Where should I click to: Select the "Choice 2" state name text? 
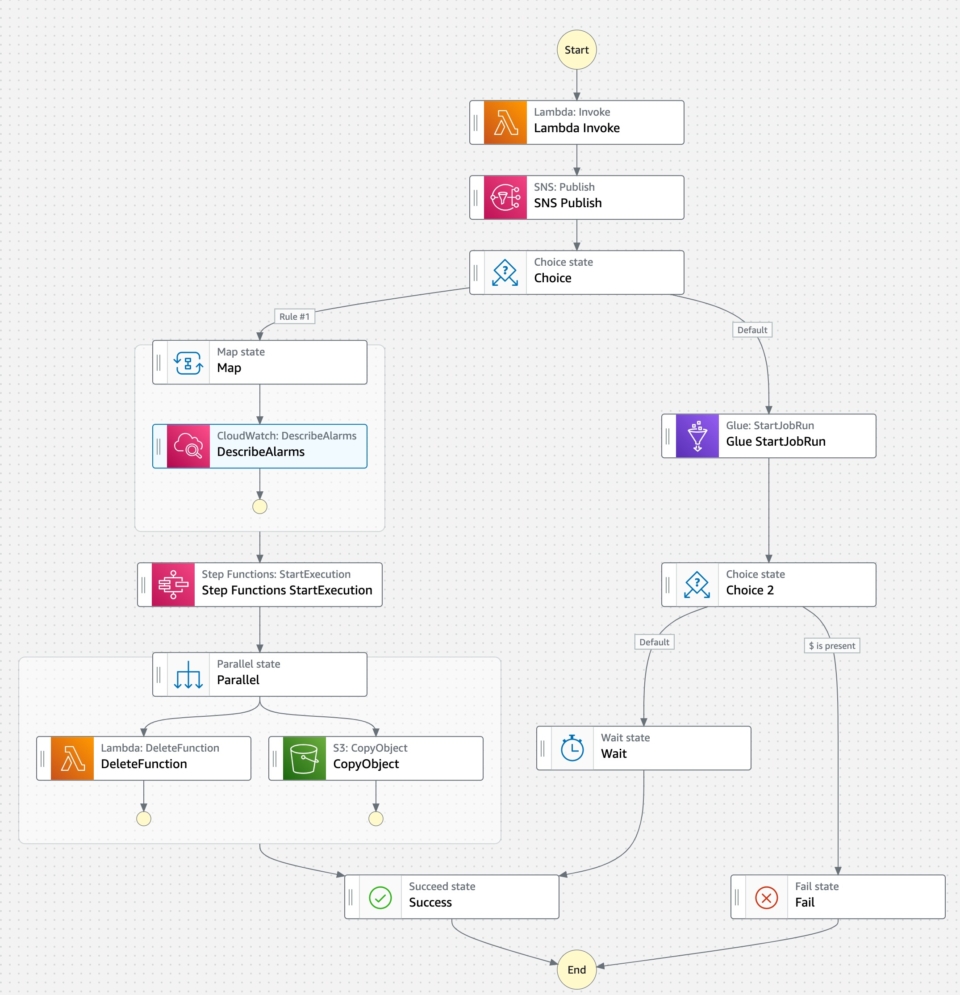pos(750,590)
